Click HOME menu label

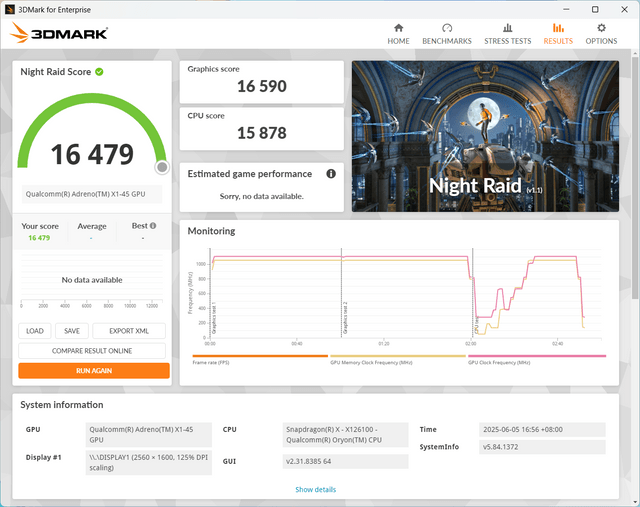[x=398, y=41]
